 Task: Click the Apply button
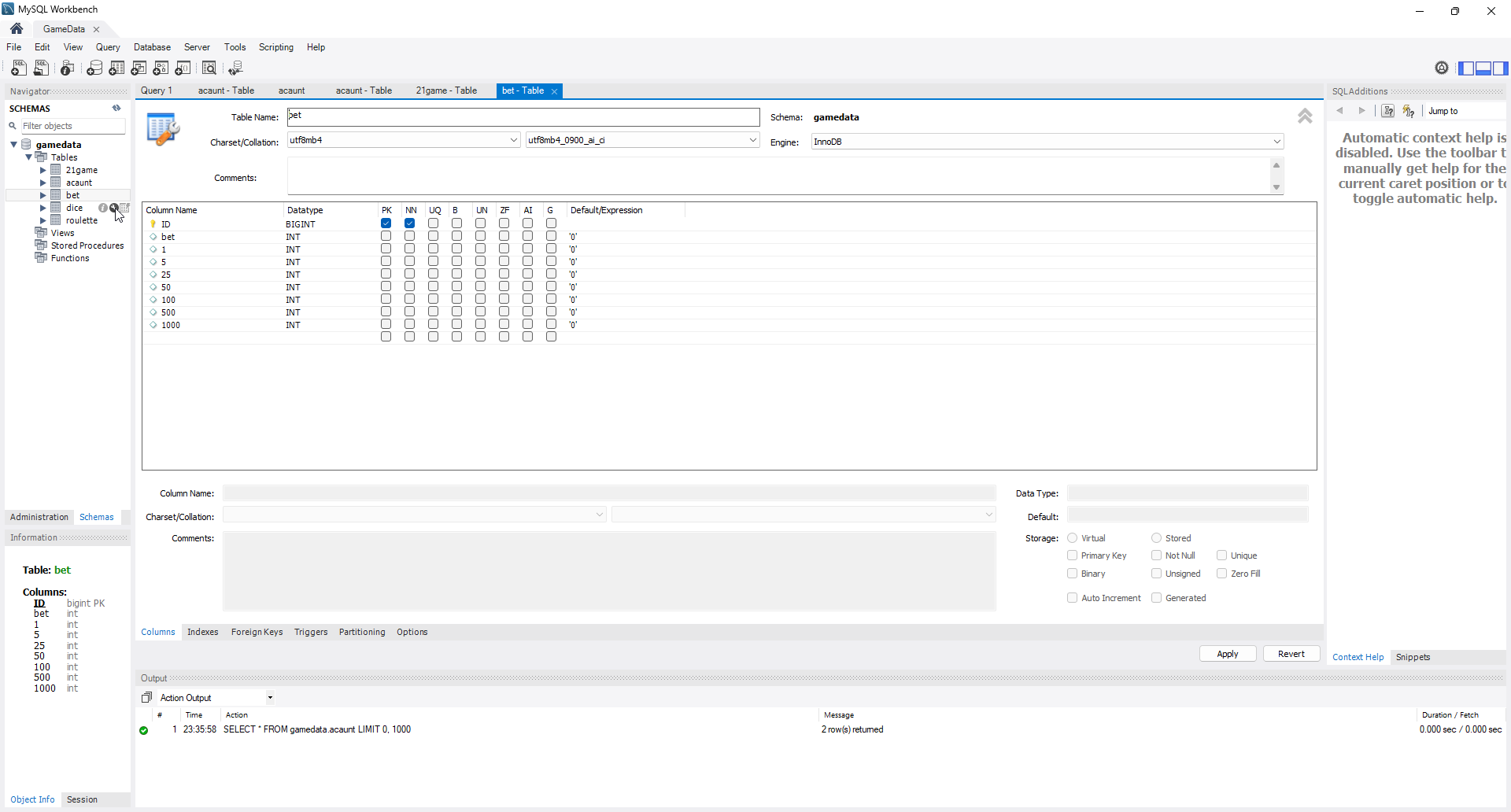(1227, 654)
